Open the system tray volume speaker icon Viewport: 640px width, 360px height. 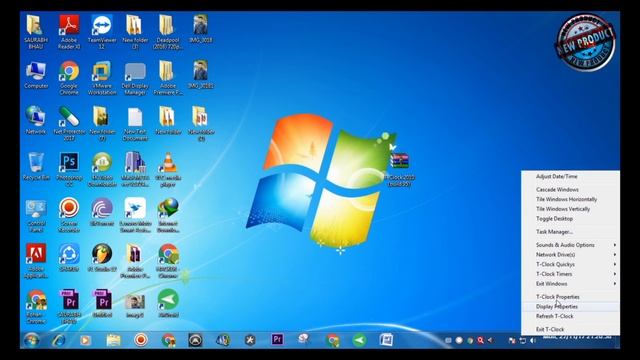[x=533, y=340]
